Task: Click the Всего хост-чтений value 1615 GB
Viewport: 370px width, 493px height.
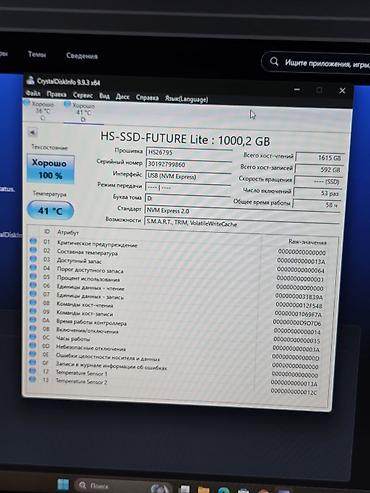Action: [x=319, y=158]
